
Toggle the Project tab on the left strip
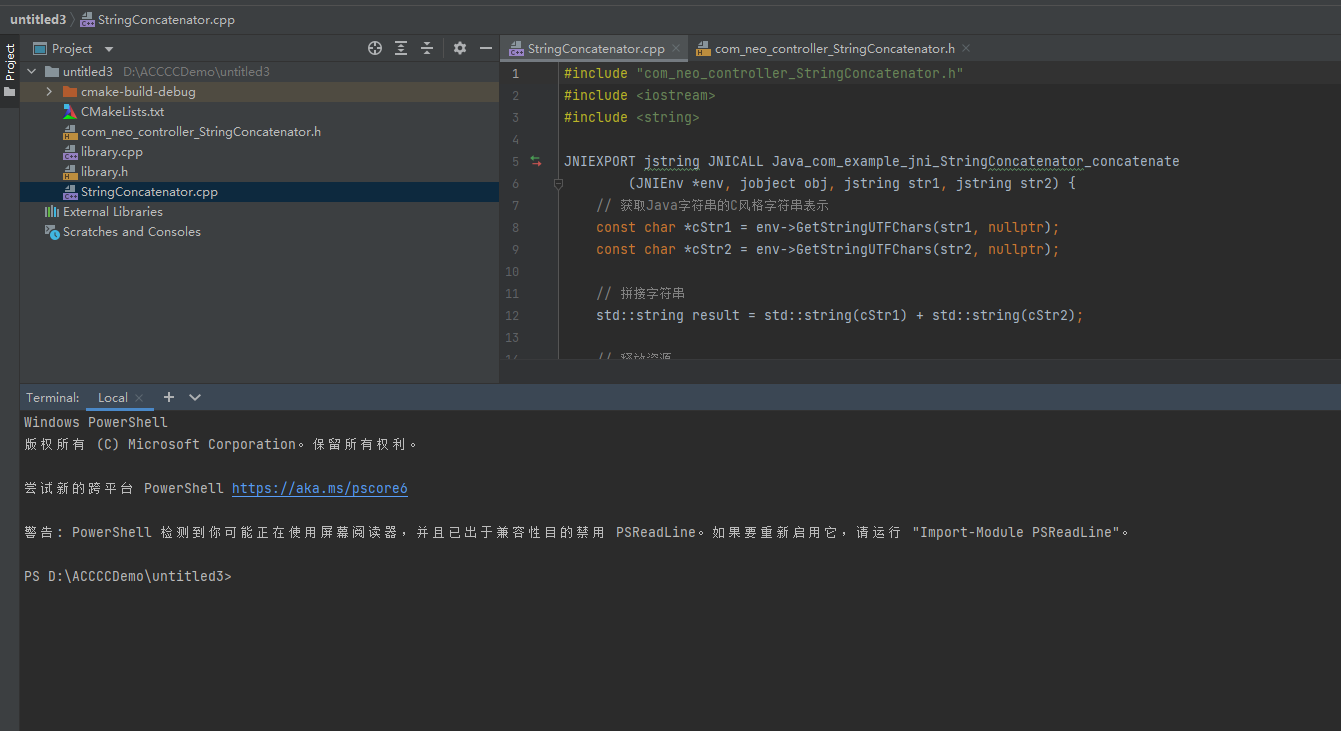click(x=9, y=70)
